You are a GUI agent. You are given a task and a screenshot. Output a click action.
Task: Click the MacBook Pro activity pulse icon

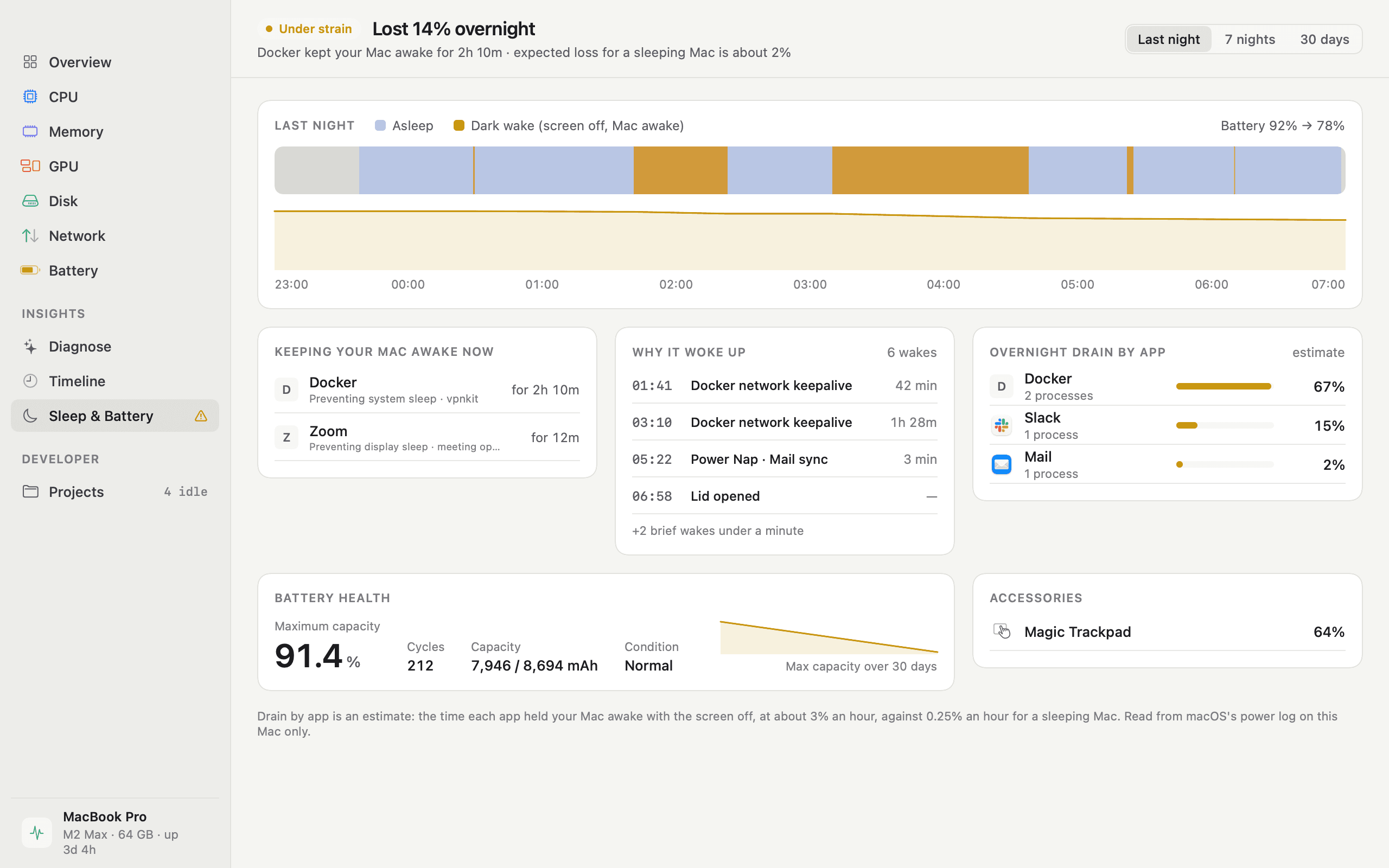pos(37,832)
